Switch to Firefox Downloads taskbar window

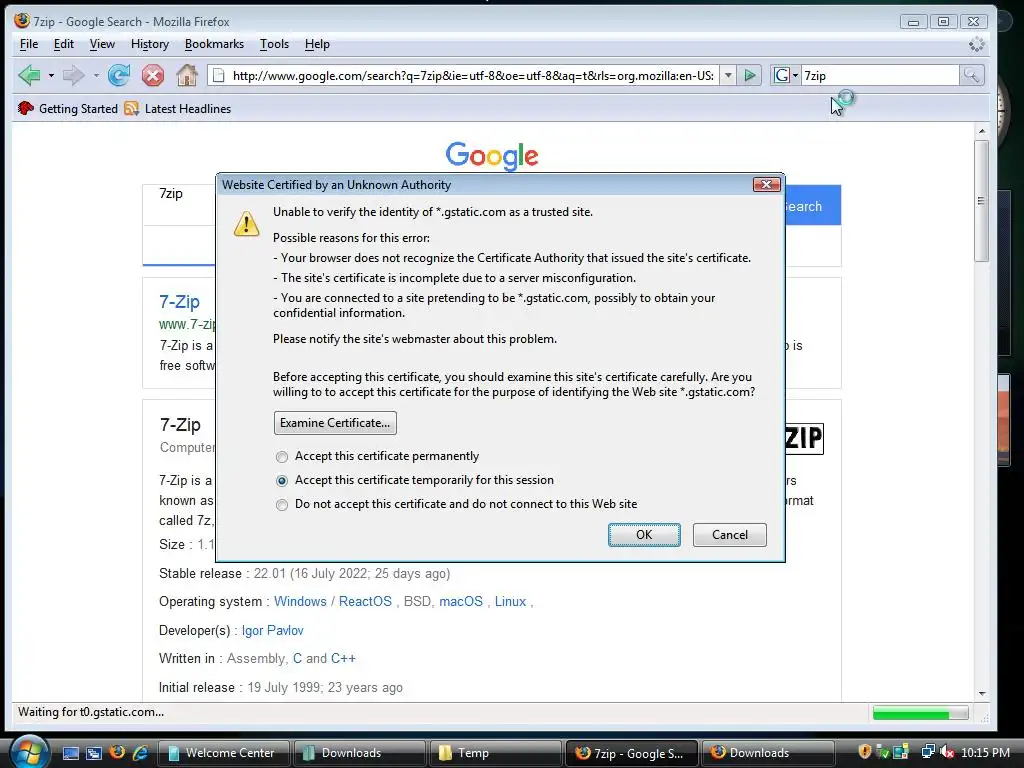tap(768, 753)
